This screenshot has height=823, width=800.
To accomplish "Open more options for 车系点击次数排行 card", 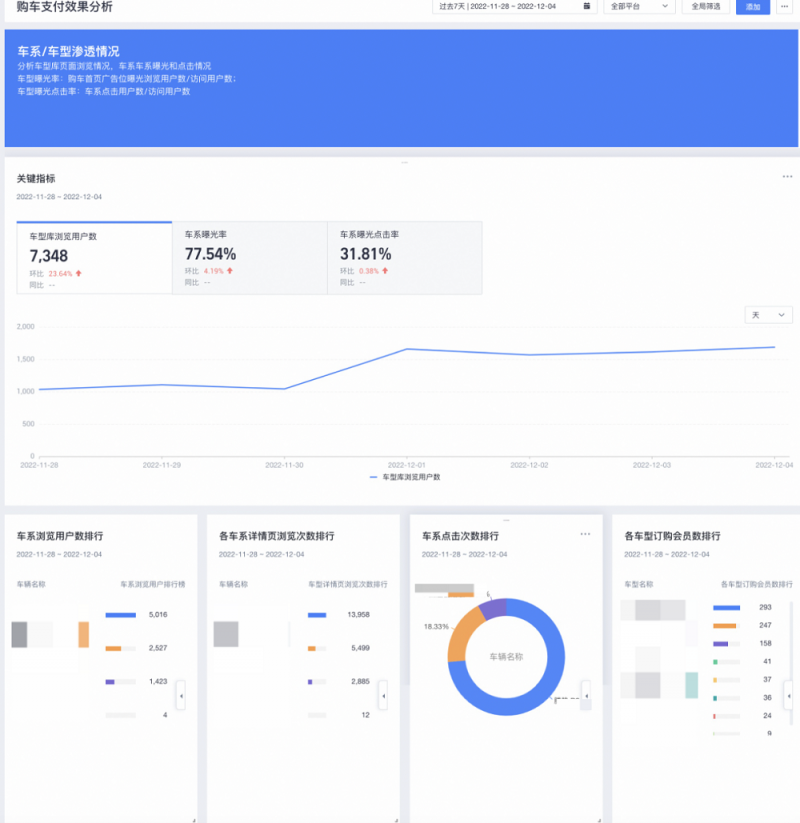I will [x=585, y=534].
